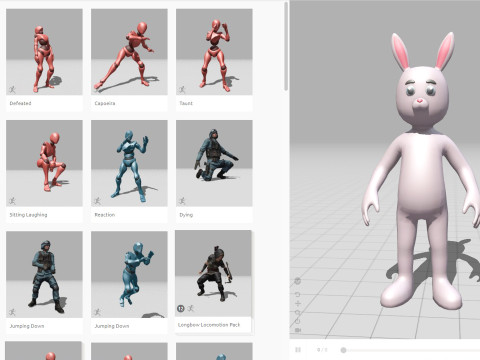
Task: Click the animation timeline track
Action: [412, 350]
